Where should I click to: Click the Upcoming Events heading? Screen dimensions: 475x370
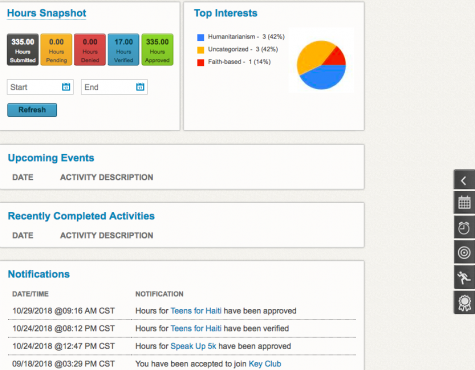click(x=51, y=158)
